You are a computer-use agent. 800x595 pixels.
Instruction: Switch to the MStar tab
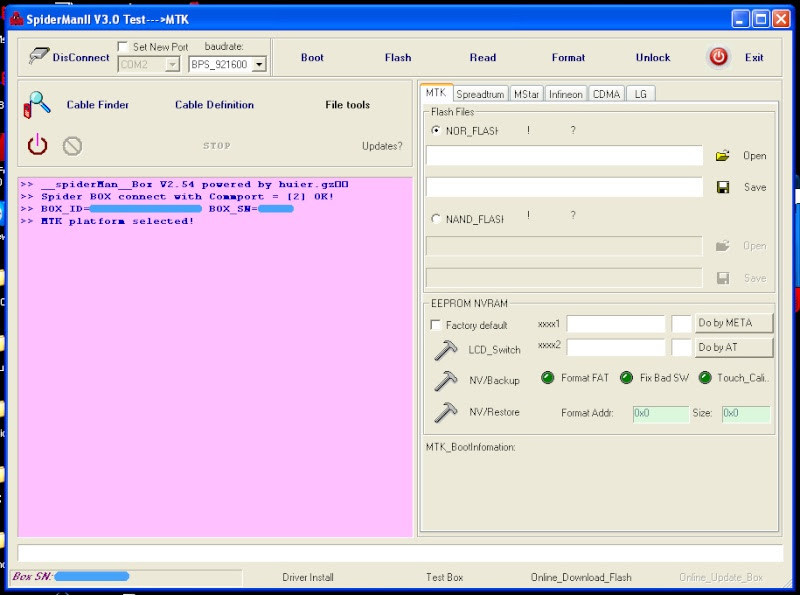[526, 94]
